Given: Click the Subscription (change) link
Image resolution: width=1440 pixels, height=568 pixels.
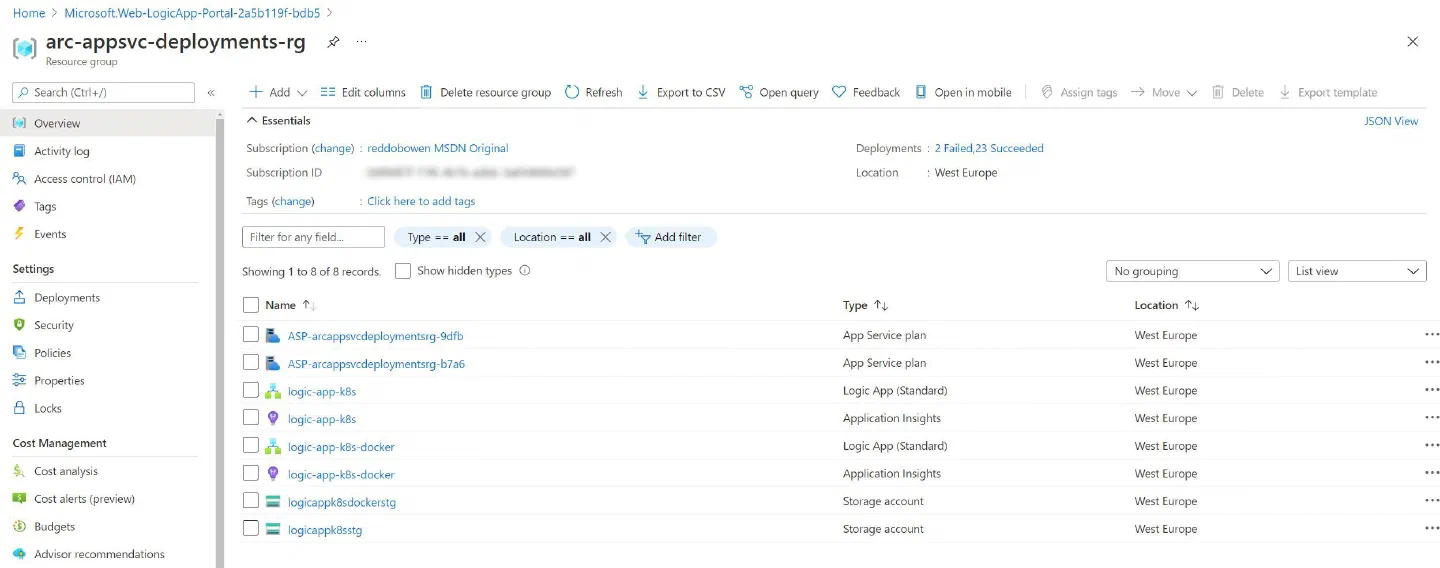Looking at the screenshot, I should (x=333, y=148).
